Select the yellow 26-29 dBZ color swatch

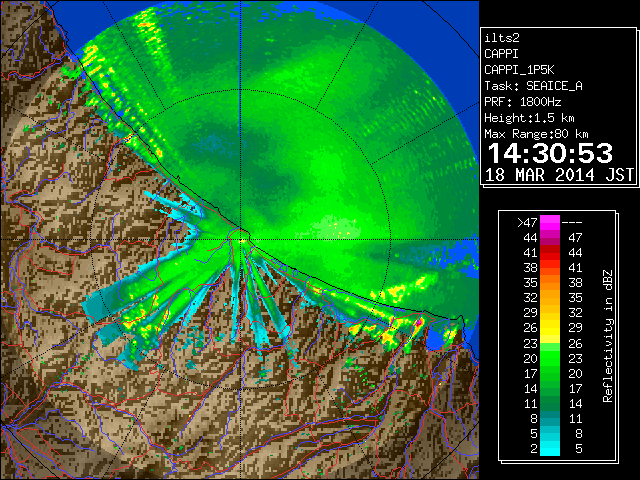tap(550, 328)
